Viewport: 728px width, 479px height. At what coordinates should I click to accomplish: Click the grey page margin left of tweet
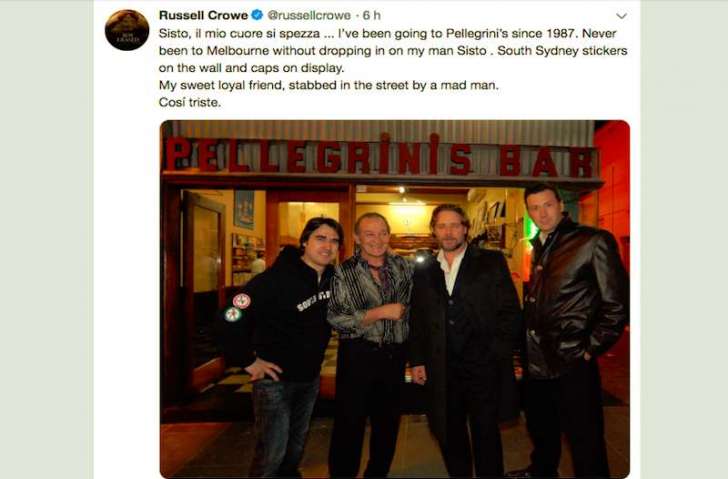[x=46, y=240]
